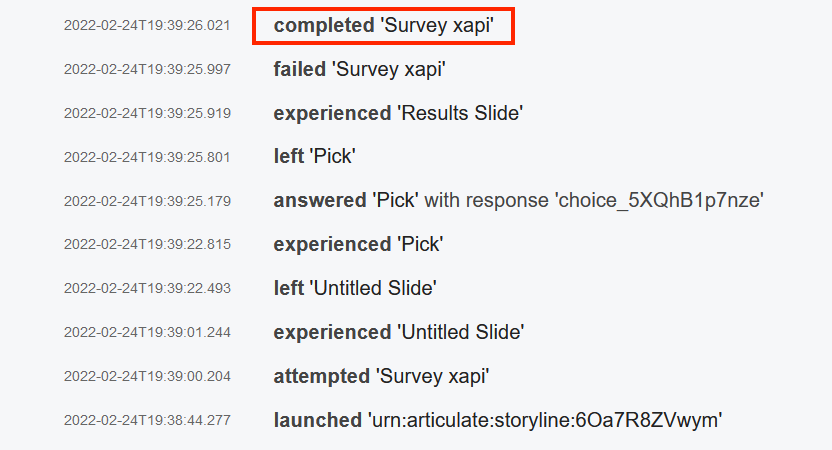This screenshot has width=832, height=450.
Task: Select the experienced 'Pick' statement
Action: tap(358, 245)
